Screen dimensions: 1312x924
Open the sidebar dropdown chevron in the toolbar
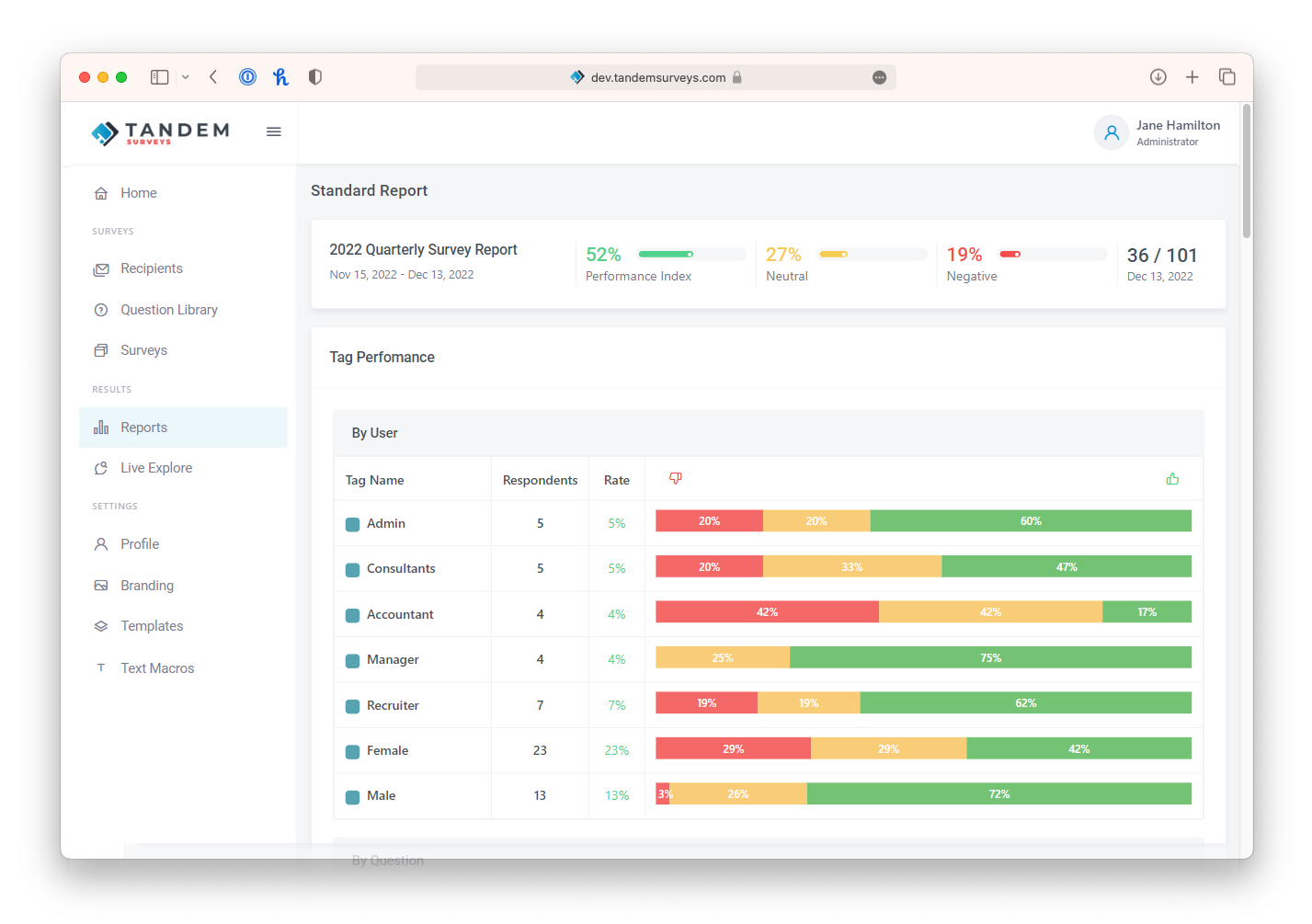[185, 76]
